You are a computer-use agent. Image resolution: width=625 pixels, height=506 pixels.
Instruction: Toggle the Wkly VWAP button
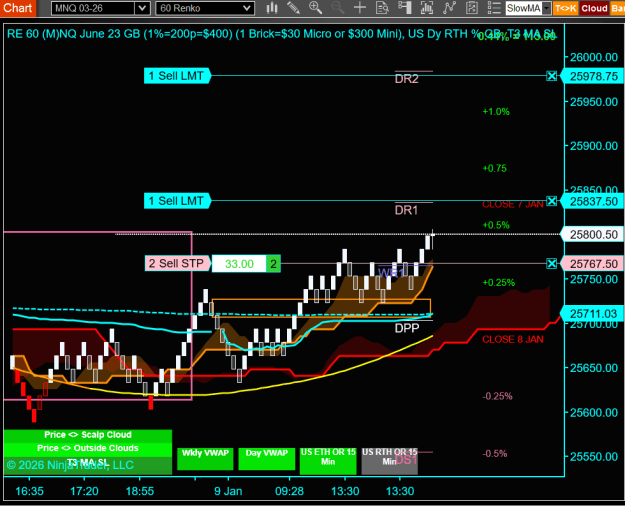[205, 459]
